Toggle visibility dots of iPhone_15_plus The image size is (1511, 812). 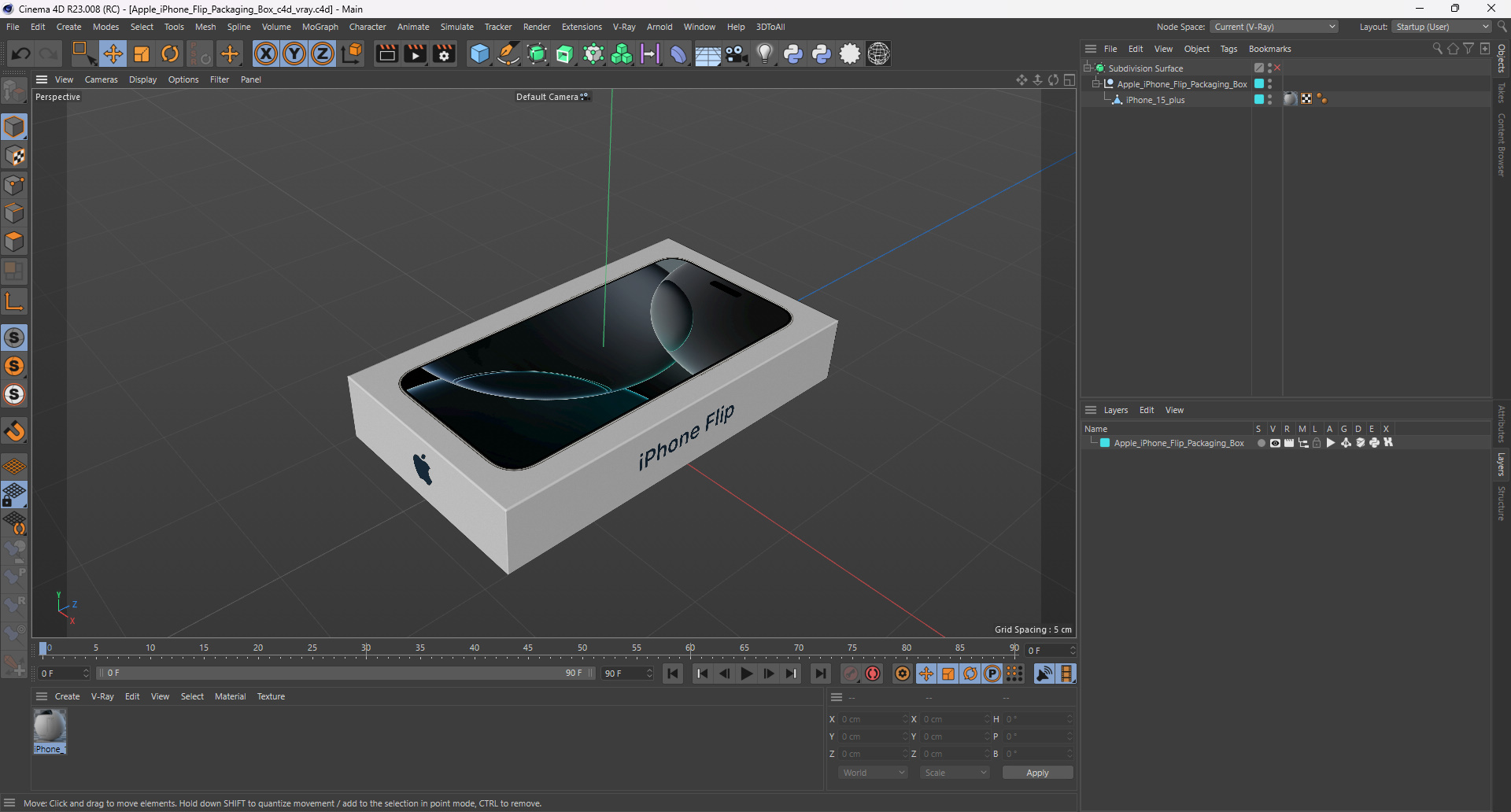tap(1270, 100)
